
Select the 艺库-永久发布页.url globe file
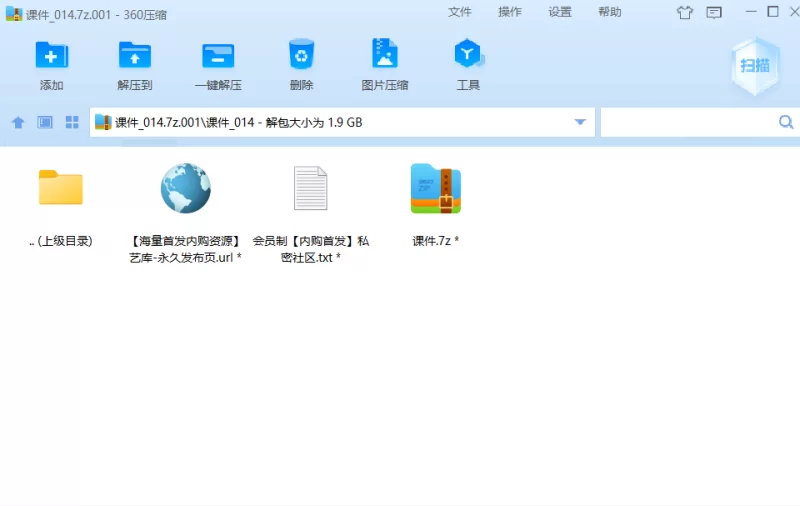click(185, 213)
